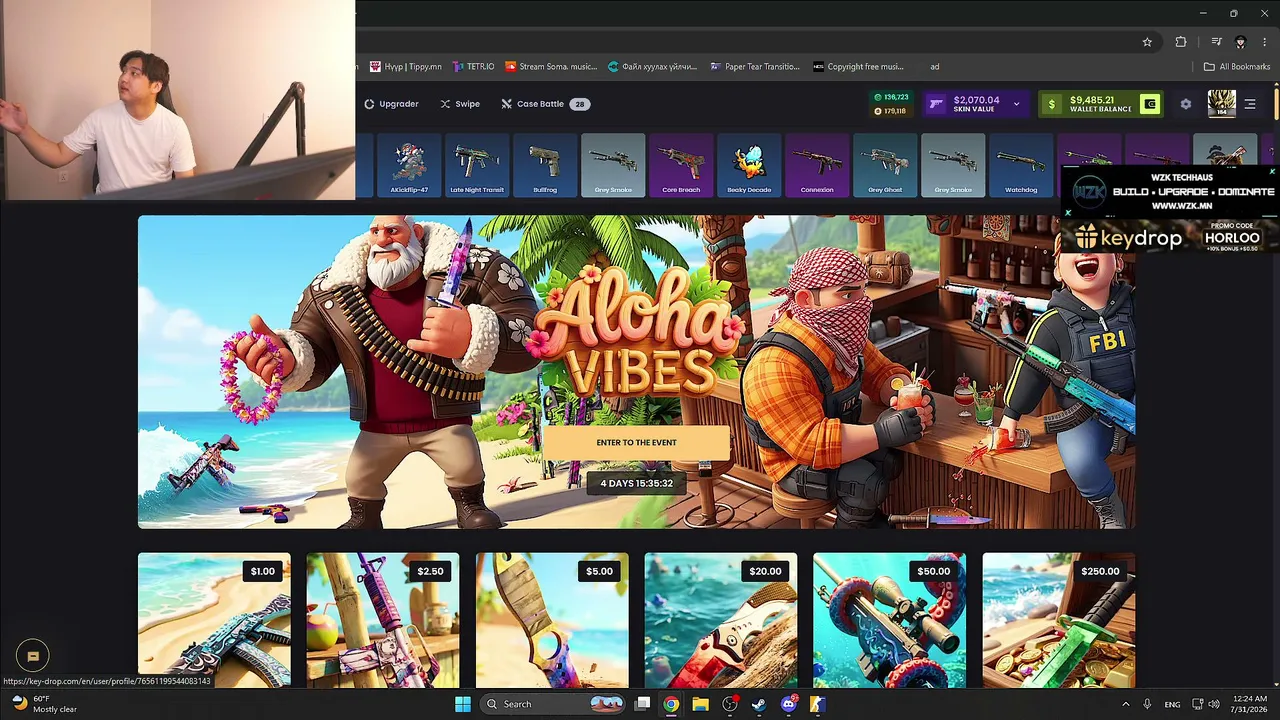Click the green G deposit icon
This screenshot has width=1280, height=720.
1150,103
